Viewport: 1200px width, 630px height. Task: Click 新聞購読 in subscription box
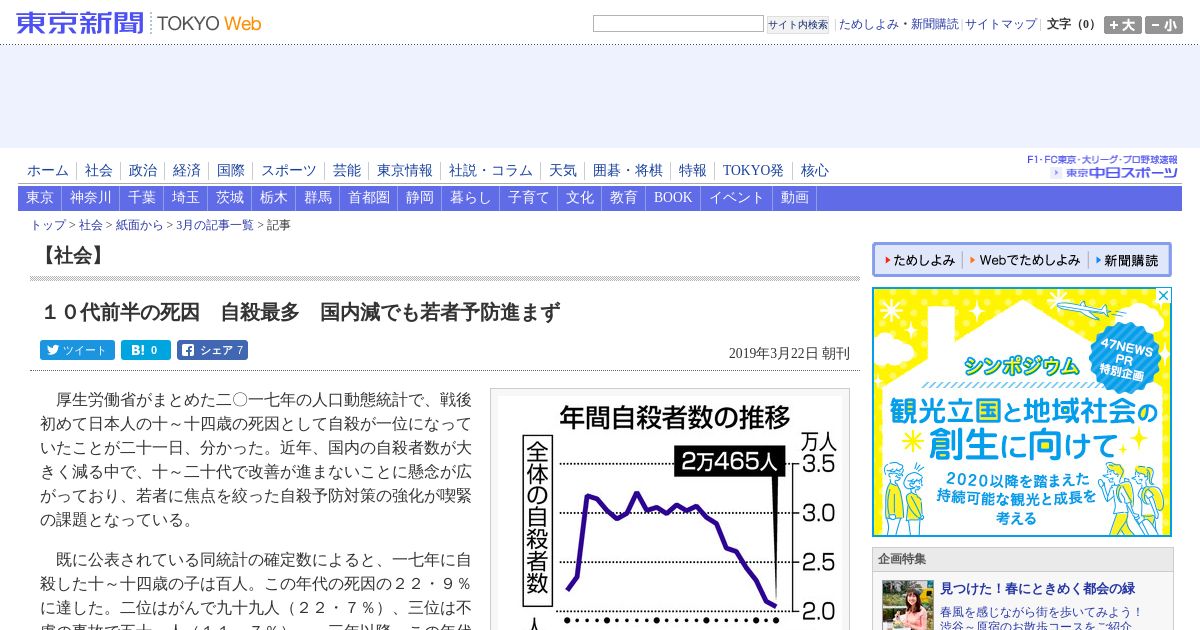[x=1126, y=260]
